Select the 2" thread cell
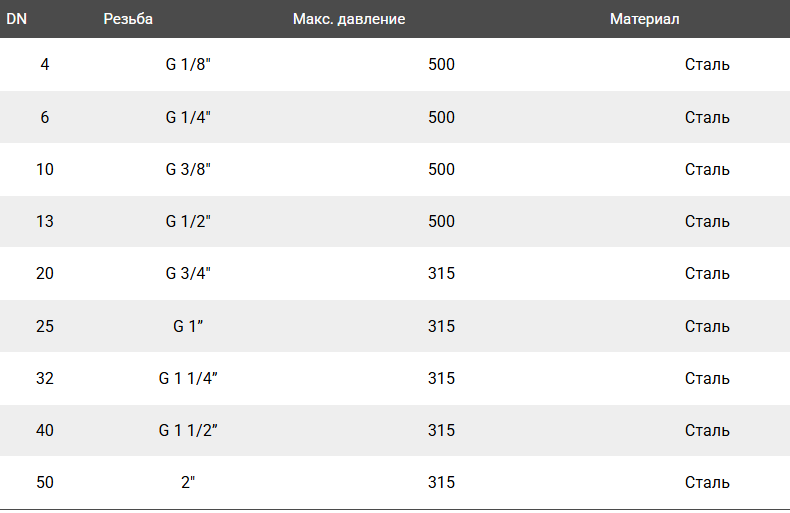This screenshot has width=790, height=513. point(188,482)
